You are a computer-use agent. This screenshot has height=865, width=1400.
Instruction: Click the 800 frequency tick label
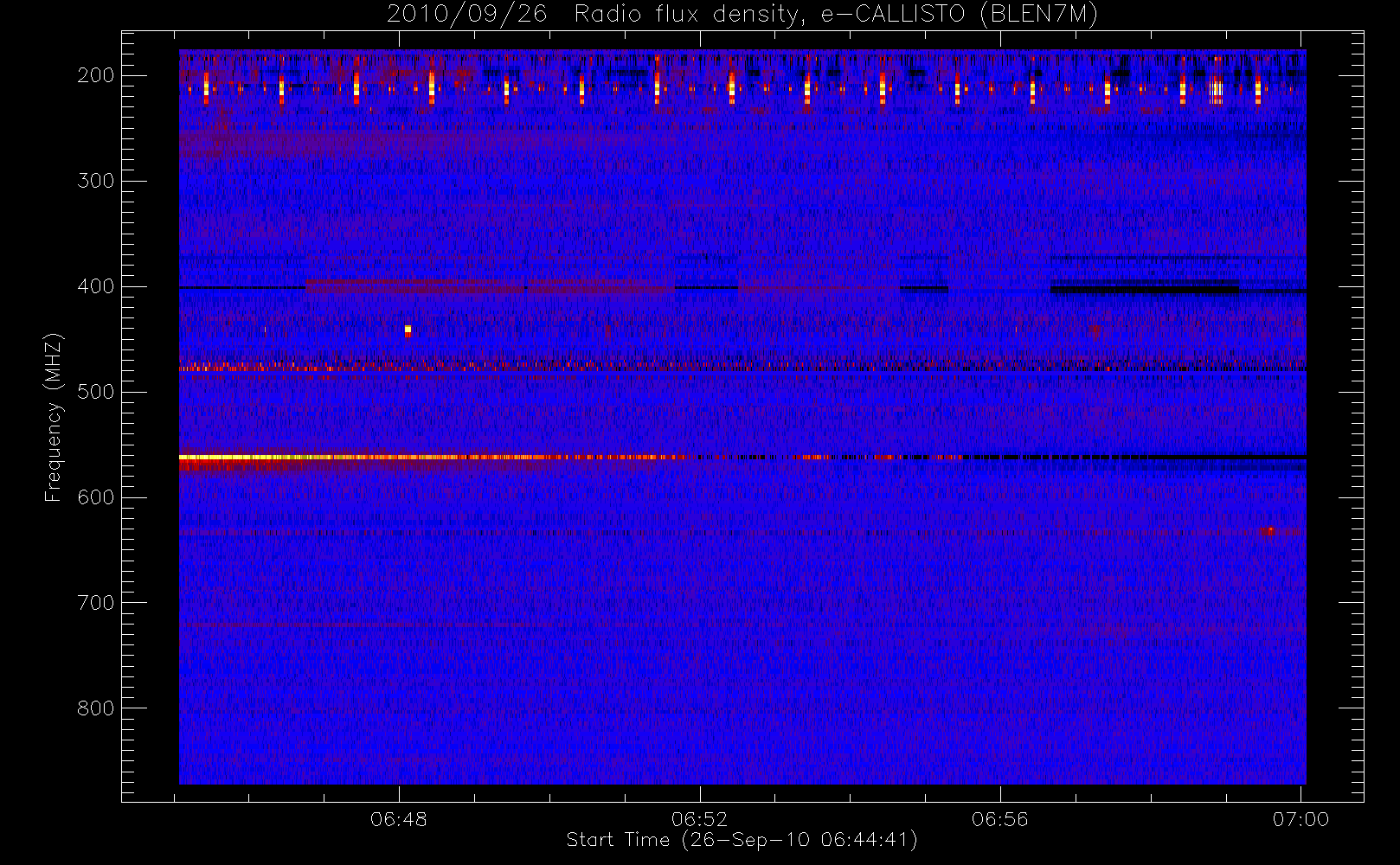tap(95, 708)
